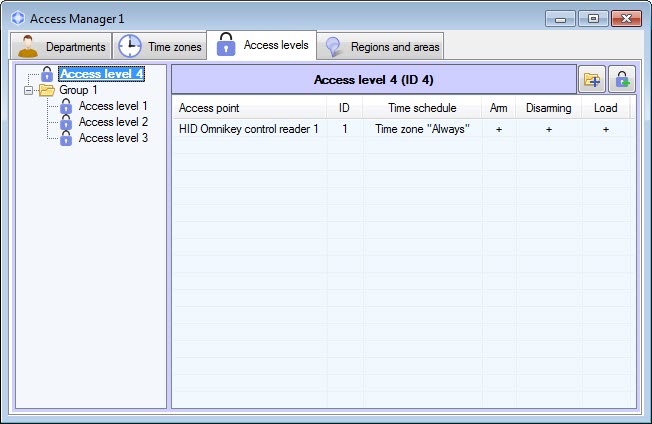The height and width of the screenshot is (424, 652).
Task: Click the map pin icon on Regions tab
Action: pos(333,47)
